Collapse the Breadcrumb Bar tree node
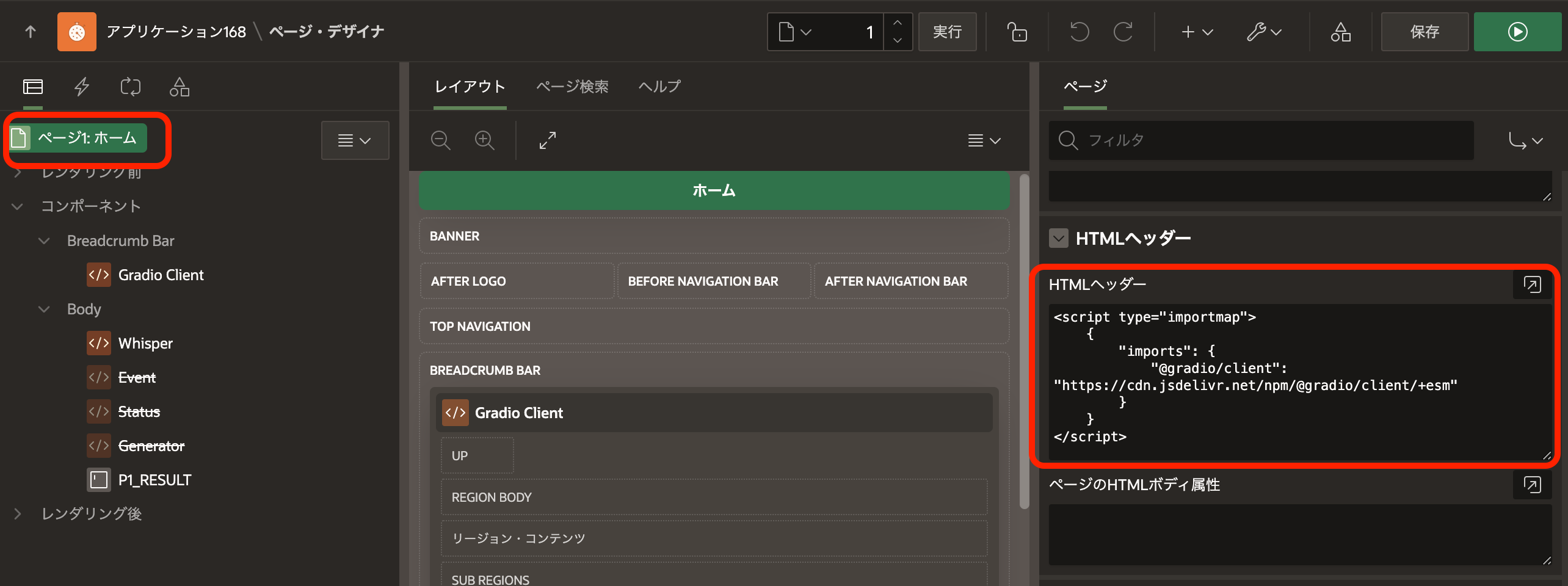 [44, 241]
